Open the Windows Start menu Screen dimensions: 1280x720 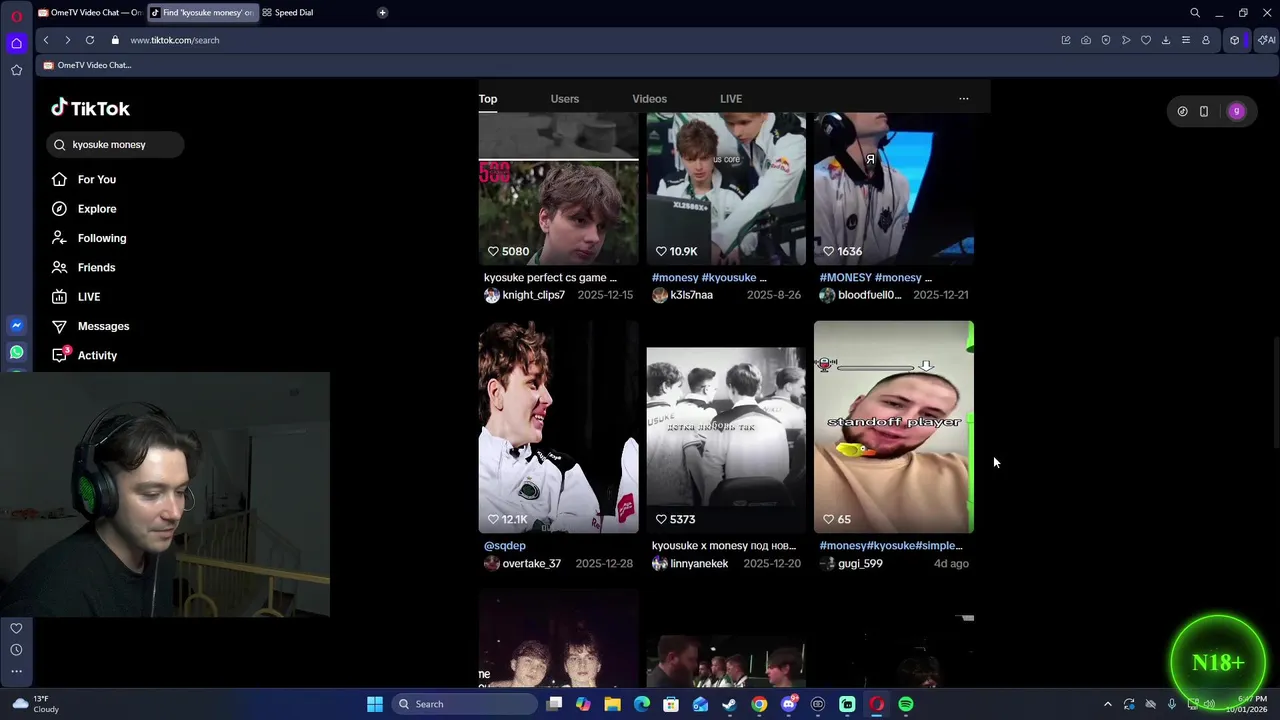(x=375, y=704)
